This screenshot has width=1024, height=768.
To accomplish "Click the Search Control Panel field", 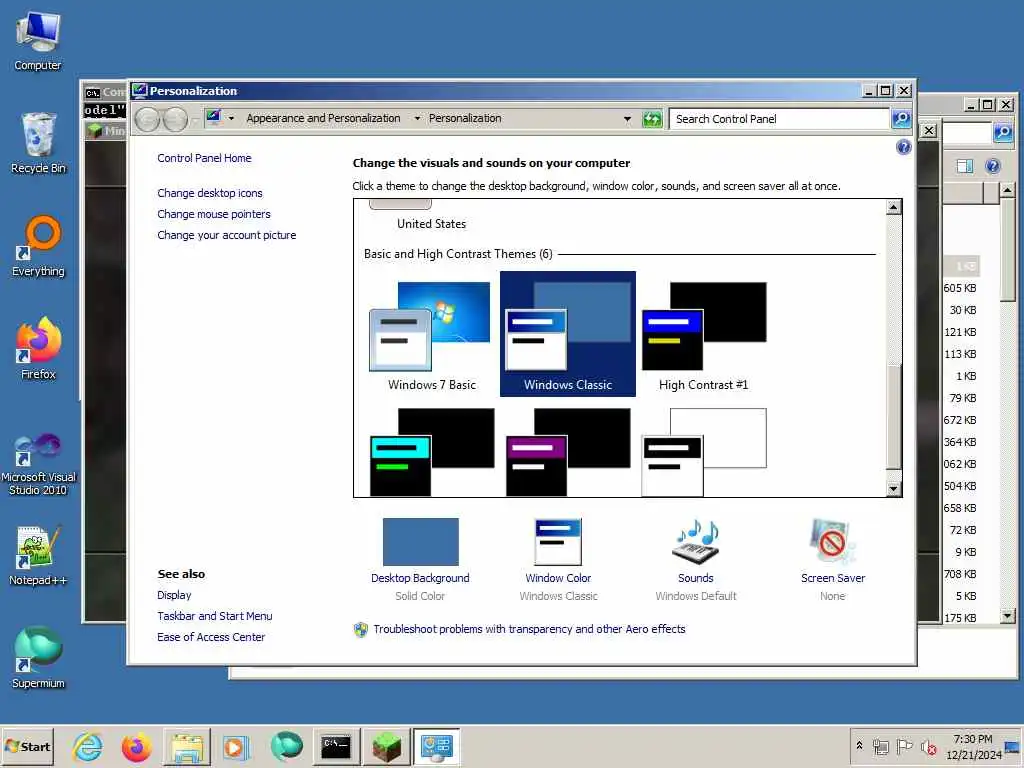I will (x=778, y=119).
